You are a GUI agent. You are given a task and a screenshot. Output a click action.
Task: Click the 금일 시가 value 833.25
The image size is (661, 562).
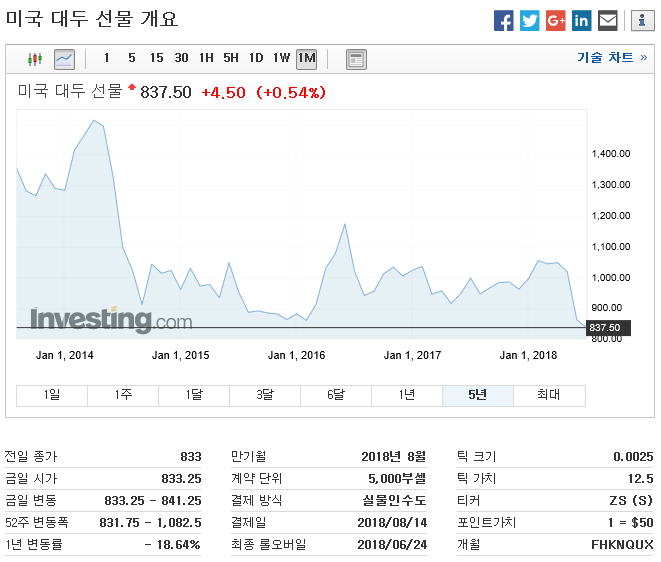pyautogui.click(x=181, y=479)
